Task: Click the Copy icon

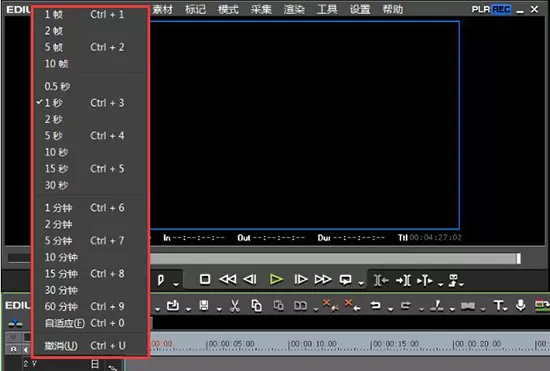Action: 256,306
